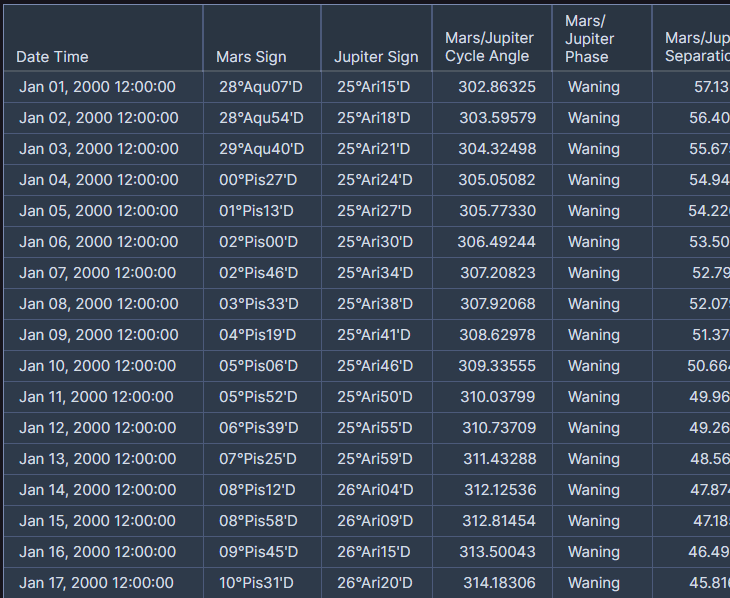Viewport: 730px width, 598px height.
Task: Select the Mars sign cell 02°Pis46'D
Action: [259, 273]
